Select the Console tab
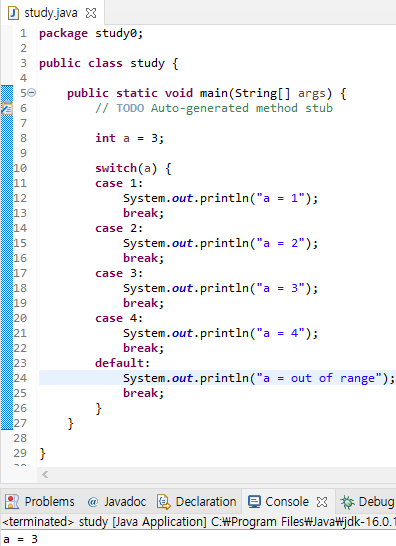Screen dimensions: 396x546 (287, 502)
